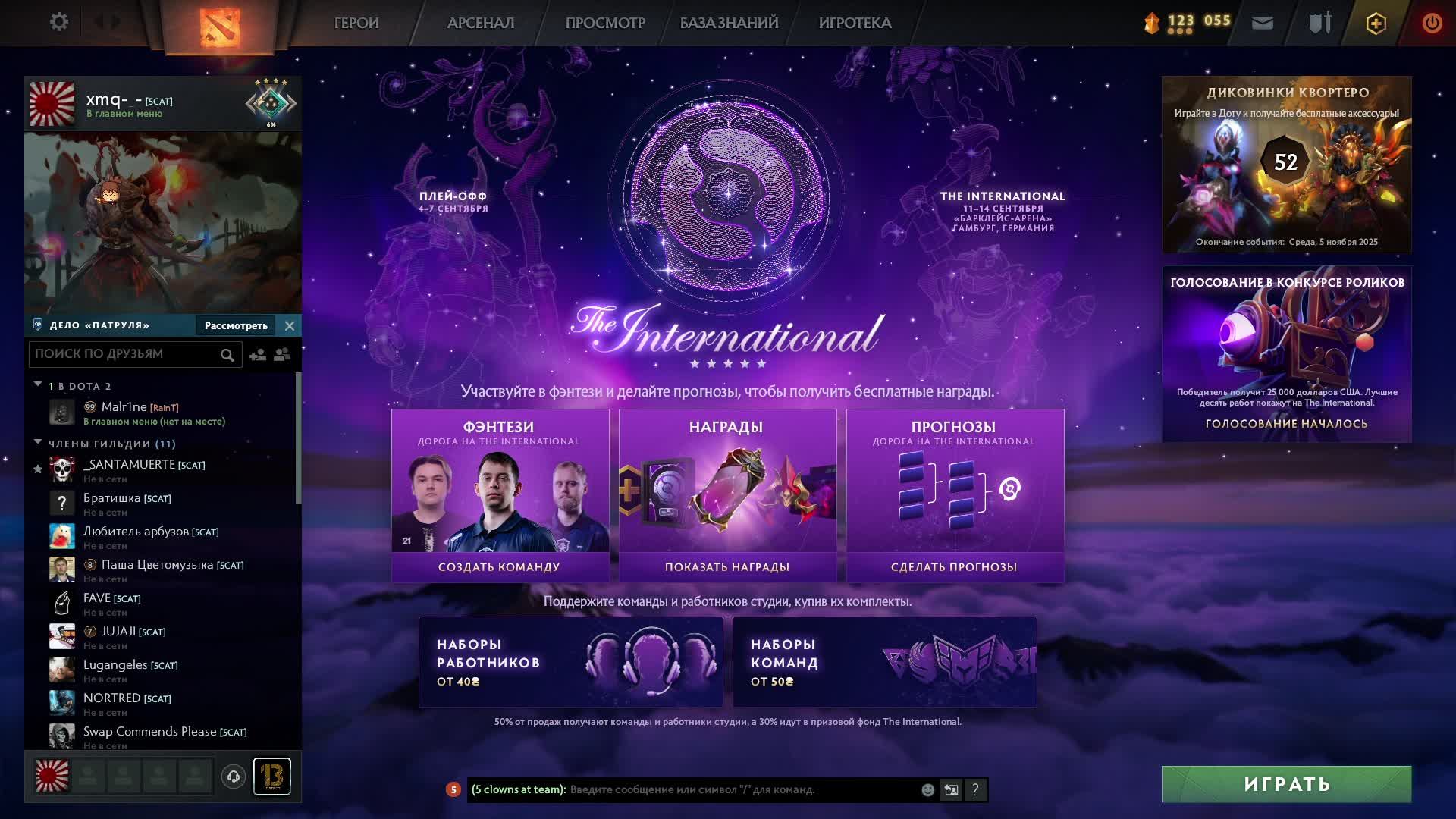The width and height of the screenshot is (1456, 819).
Task: Click the Рассмотреть button
Action: click(x=236, y=325)
